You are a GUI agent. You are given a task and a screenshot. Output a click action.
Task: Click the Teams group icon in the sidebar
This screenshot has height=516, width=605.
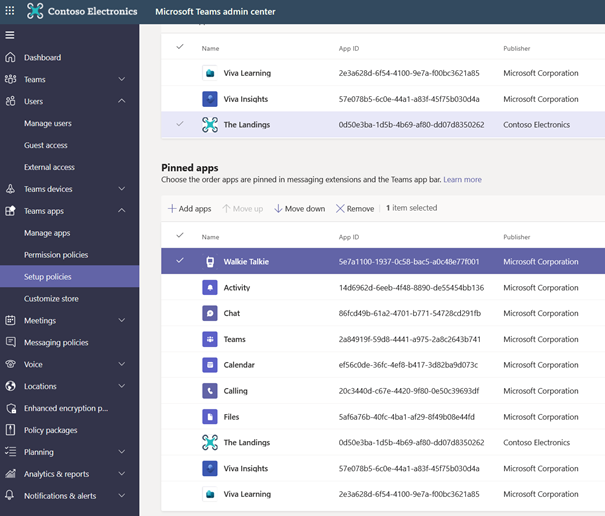[x=10, y=79]
